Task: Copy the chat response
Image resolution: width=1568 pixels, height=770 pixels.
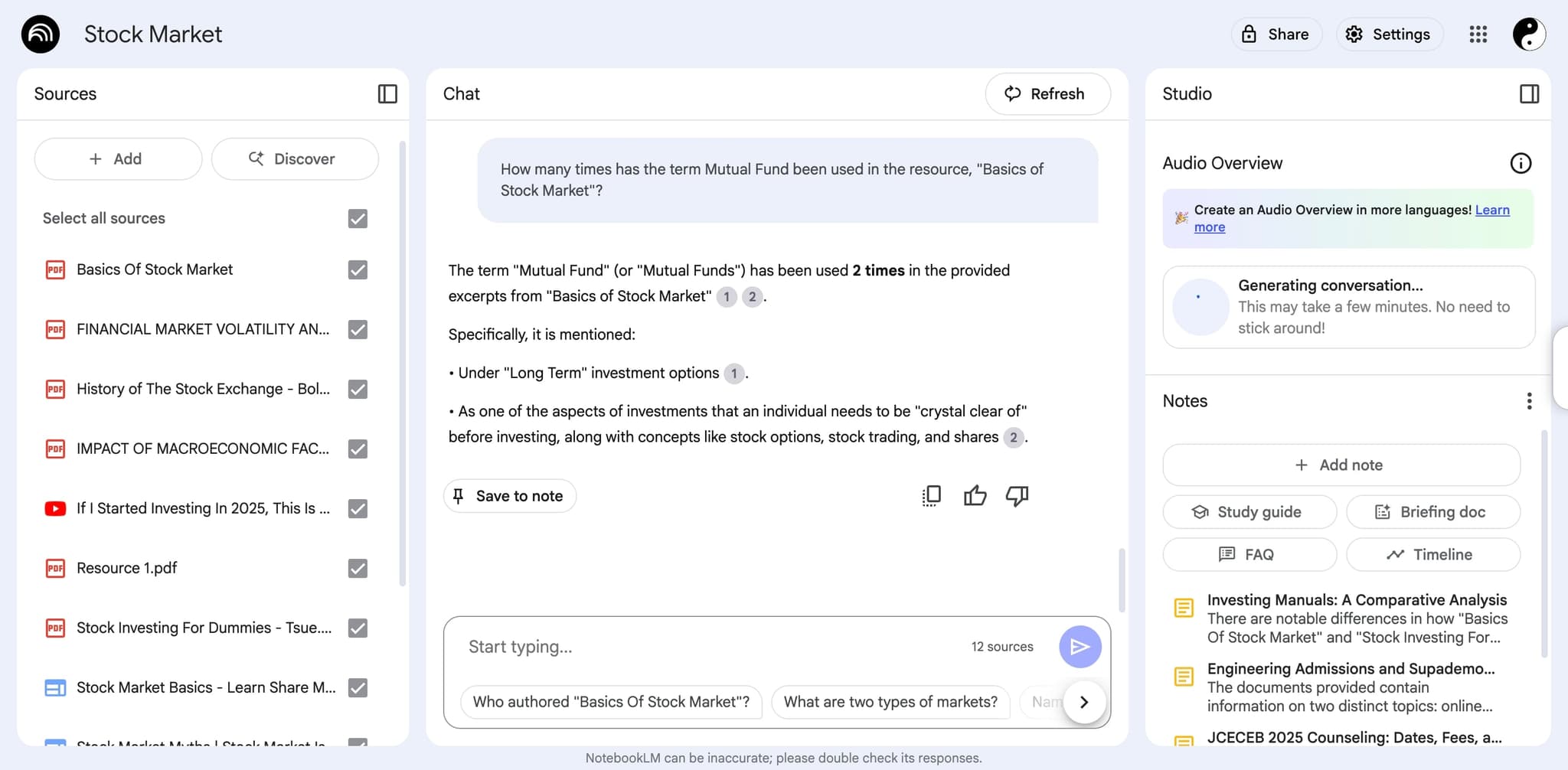Action: (x=931, y=496)
